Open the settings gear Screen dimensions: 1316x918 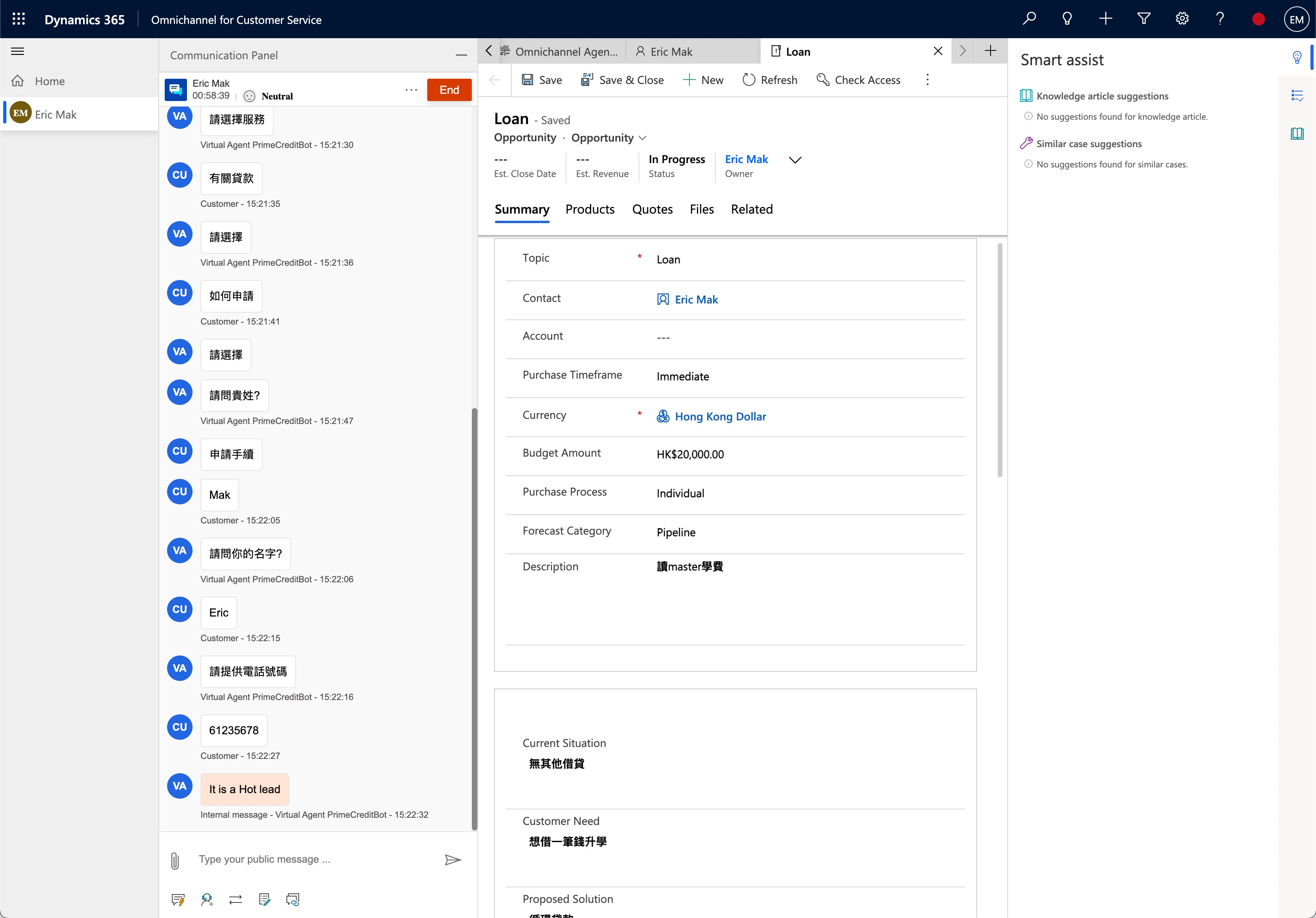point(1182,19)
